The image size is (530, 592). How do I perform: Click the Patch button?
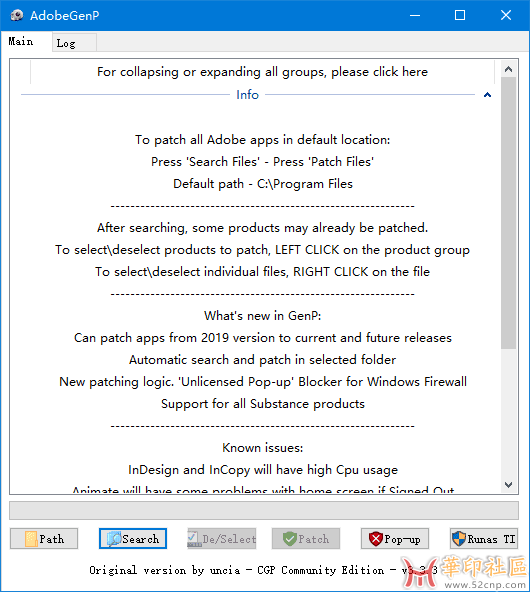click(306, 538)
